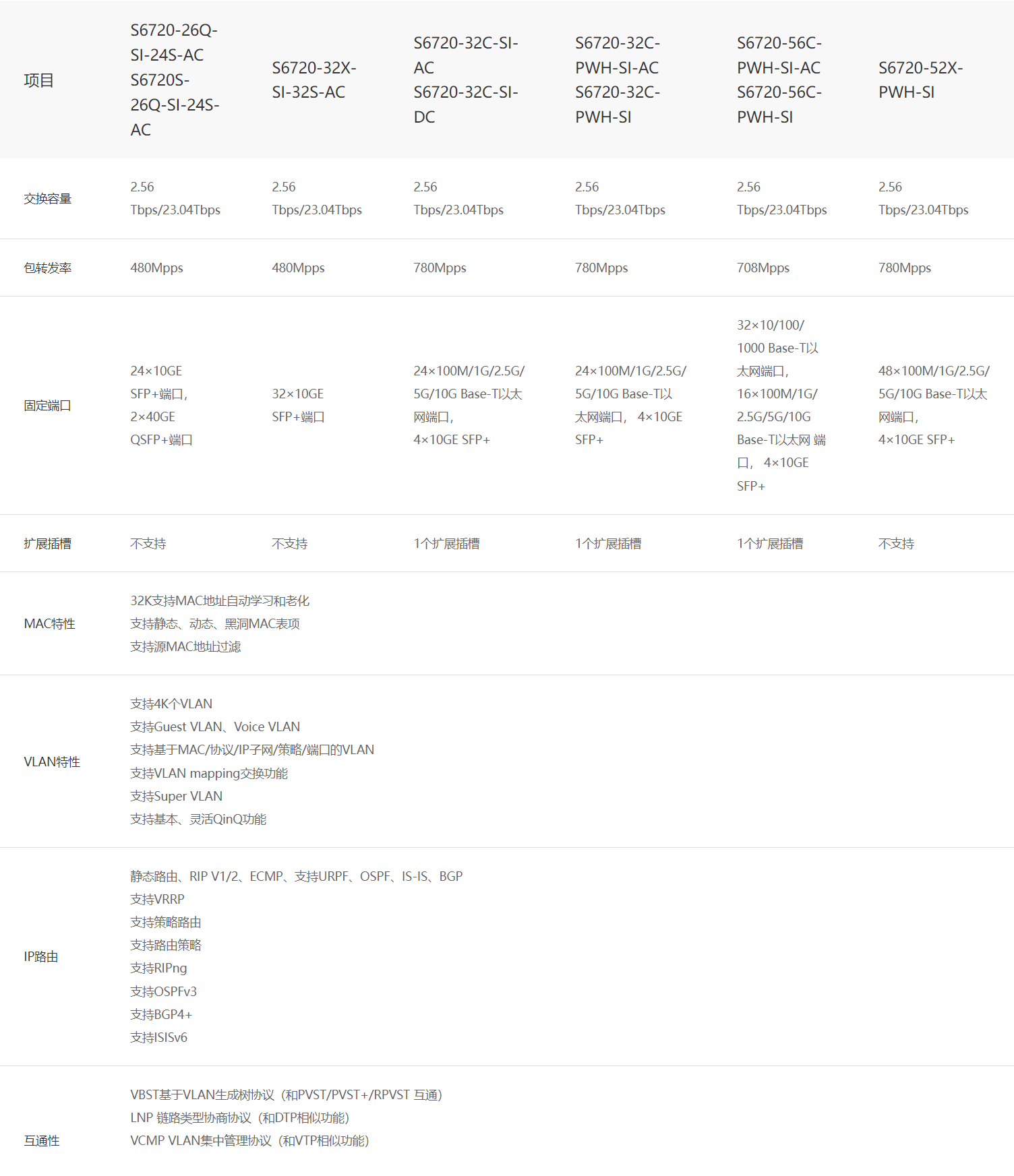The width and height of the screenshot is (1014, 1176).
Task: Select the 支持BGP4+ entry
Action: coord(161,1015)
